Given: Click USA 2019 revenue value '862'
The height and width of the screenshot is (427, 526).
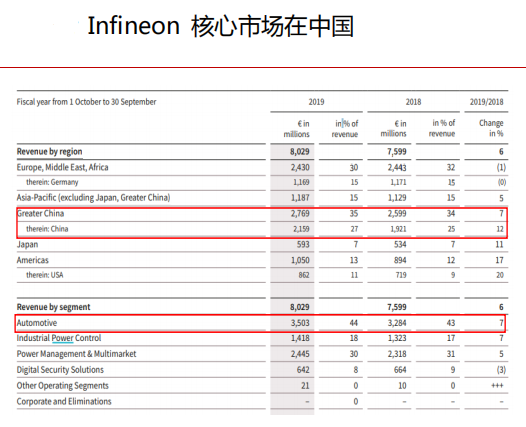Looking at the screenshot, I should 304,275.
